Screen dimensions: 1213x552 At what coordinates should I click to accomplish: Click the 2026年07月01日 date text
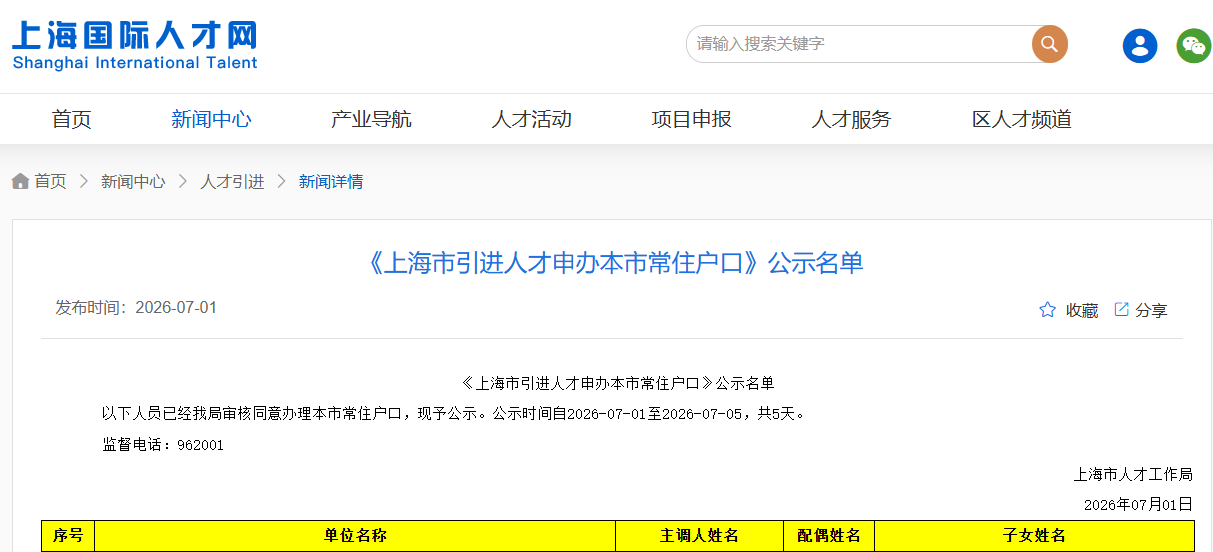1138,504
